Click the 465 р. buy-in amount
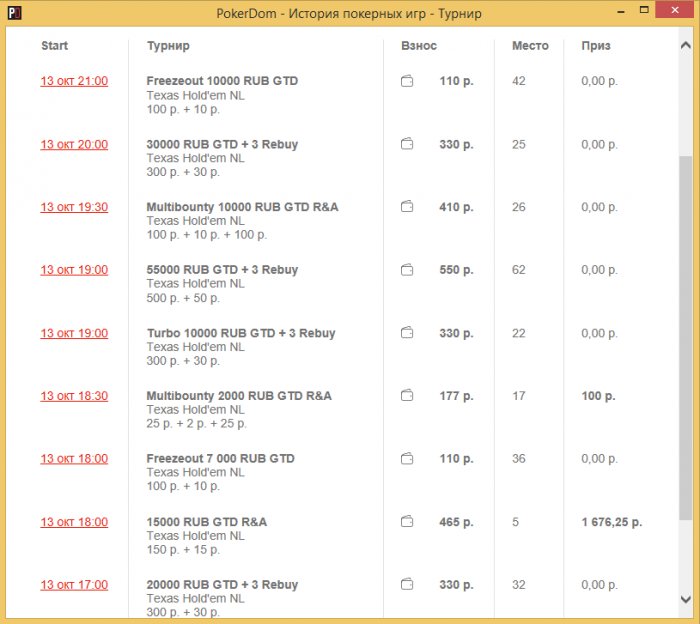Viewport: 700px width, 624px height. (x=456, y=522)
